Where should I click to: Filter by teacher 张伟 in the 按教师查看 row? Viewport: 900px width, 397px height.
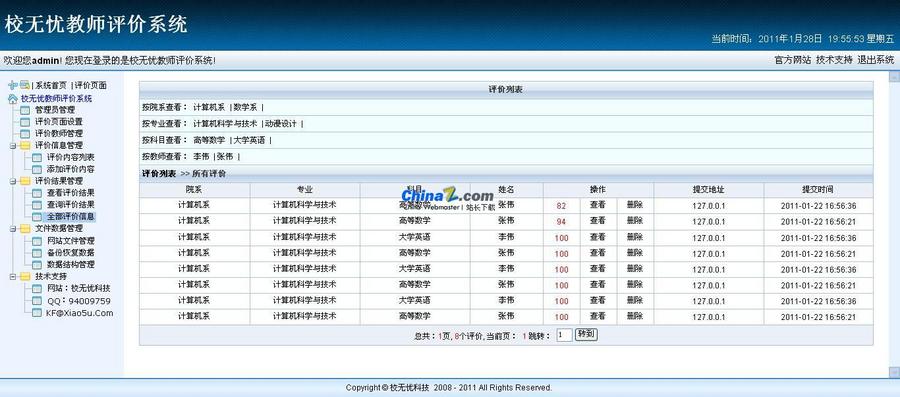(x=225, y=156)
